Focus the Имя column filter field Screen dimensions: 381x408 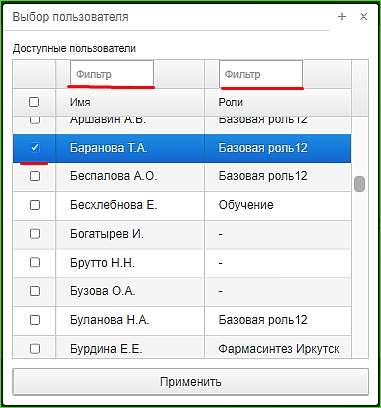point(112,74)
